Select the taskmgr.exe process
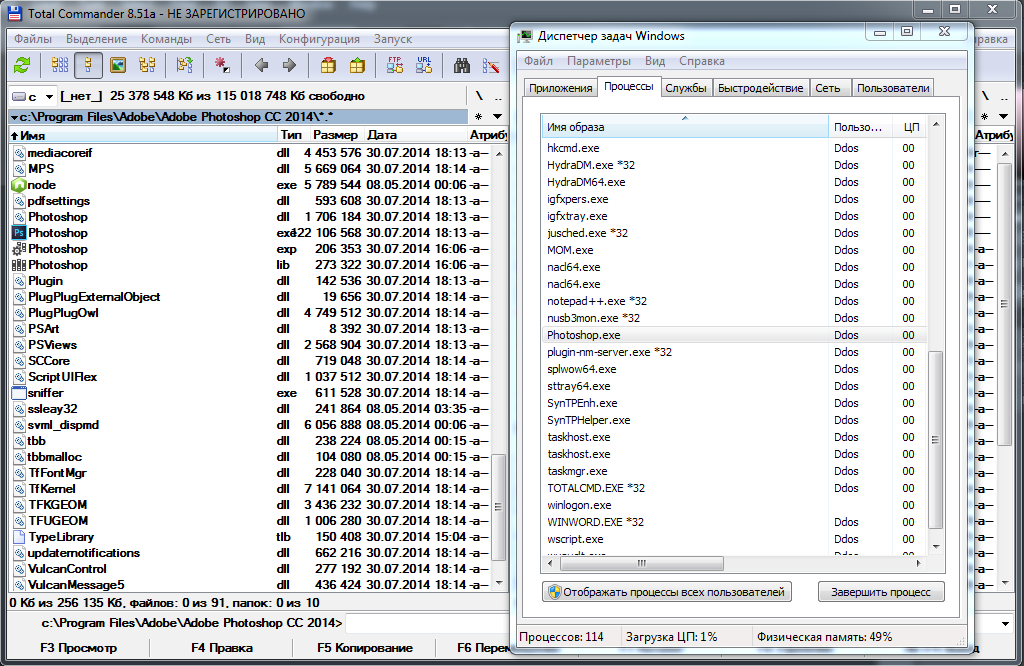The width and height of the screenshot is (1024, 666). tap(734, 471)
